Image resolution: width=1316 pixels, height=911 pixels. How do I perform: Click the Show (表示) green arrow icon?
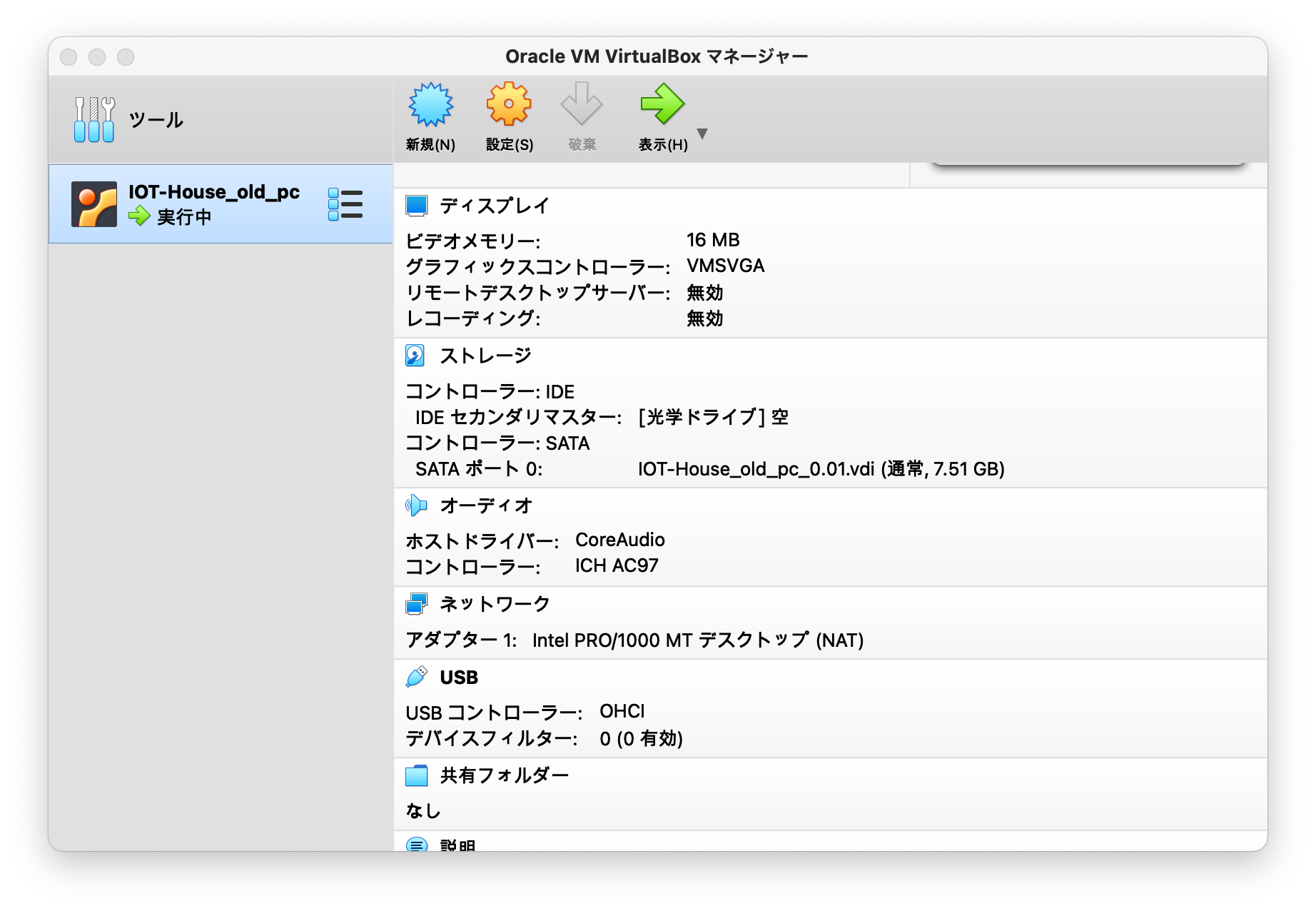point(662,104)
